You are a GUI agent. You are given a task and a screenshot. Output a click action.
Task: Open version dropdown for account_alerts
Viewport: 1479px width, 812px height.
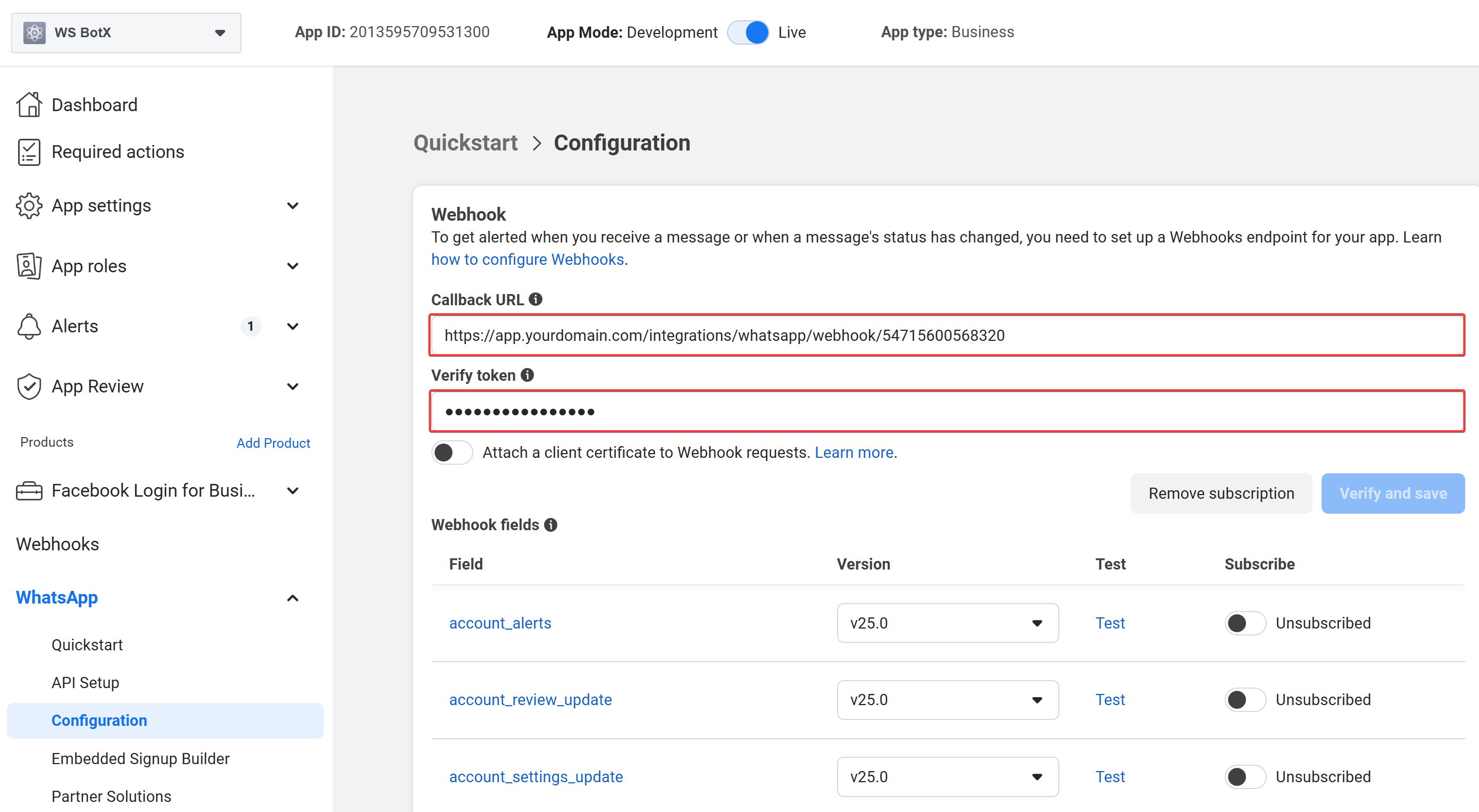948,623
